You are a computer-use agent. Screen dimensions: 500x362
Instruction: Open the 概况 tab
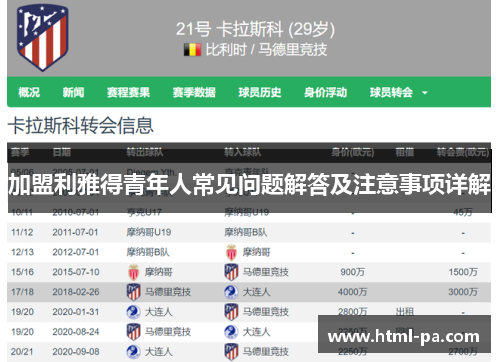pyautogui.click(x=29, y=92)
